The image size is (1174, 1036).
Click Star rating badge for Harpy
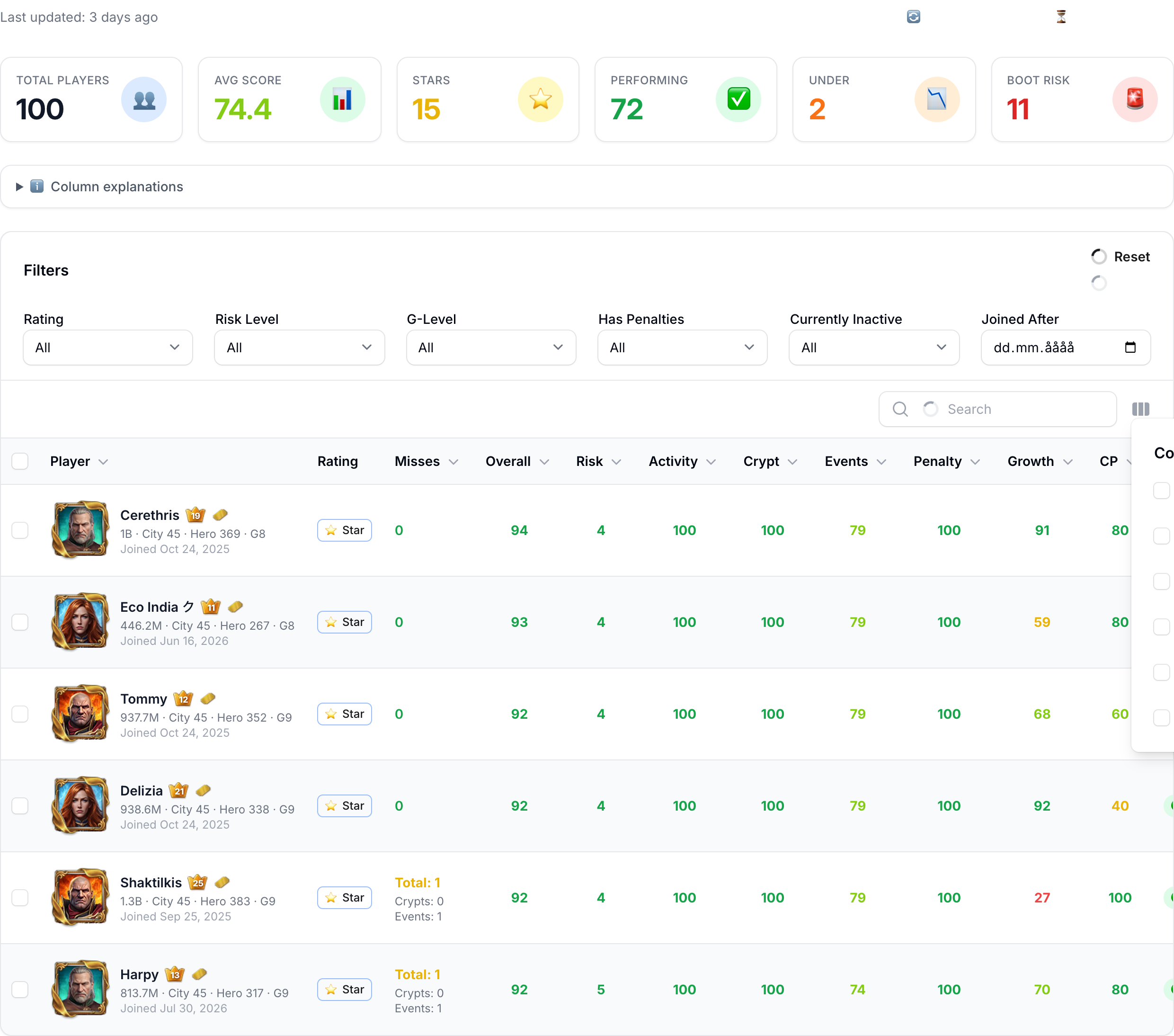pyautogui.click(x=345, y=990)
